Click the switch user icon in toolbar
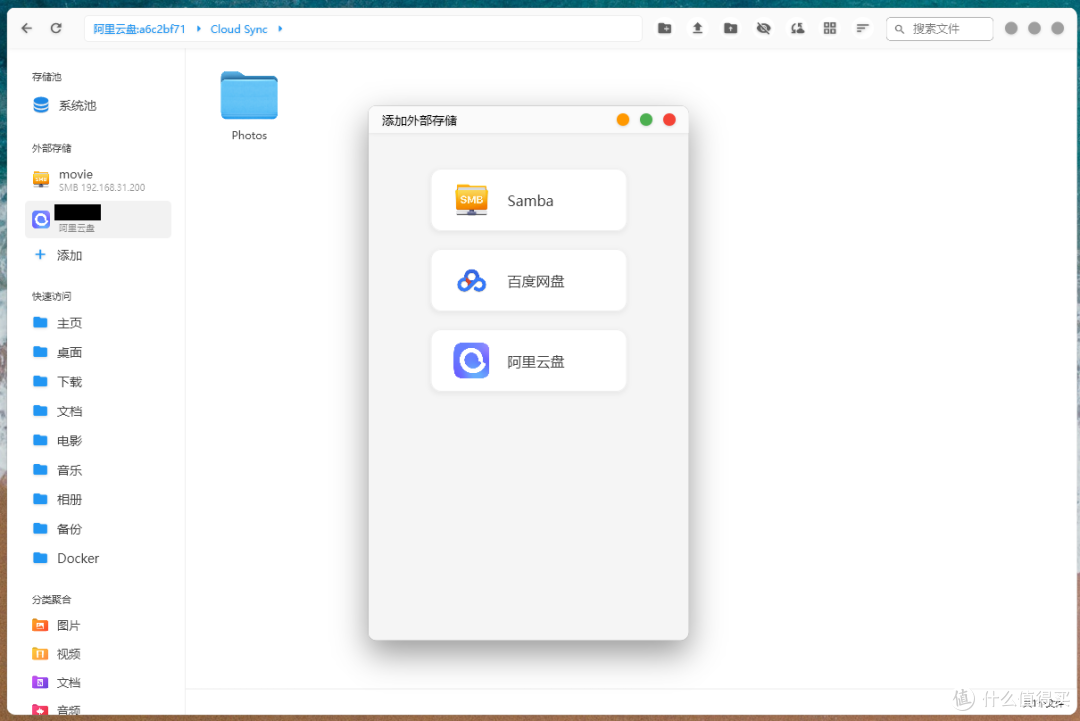The image size is (1080, 721). [x=797, y=28]
